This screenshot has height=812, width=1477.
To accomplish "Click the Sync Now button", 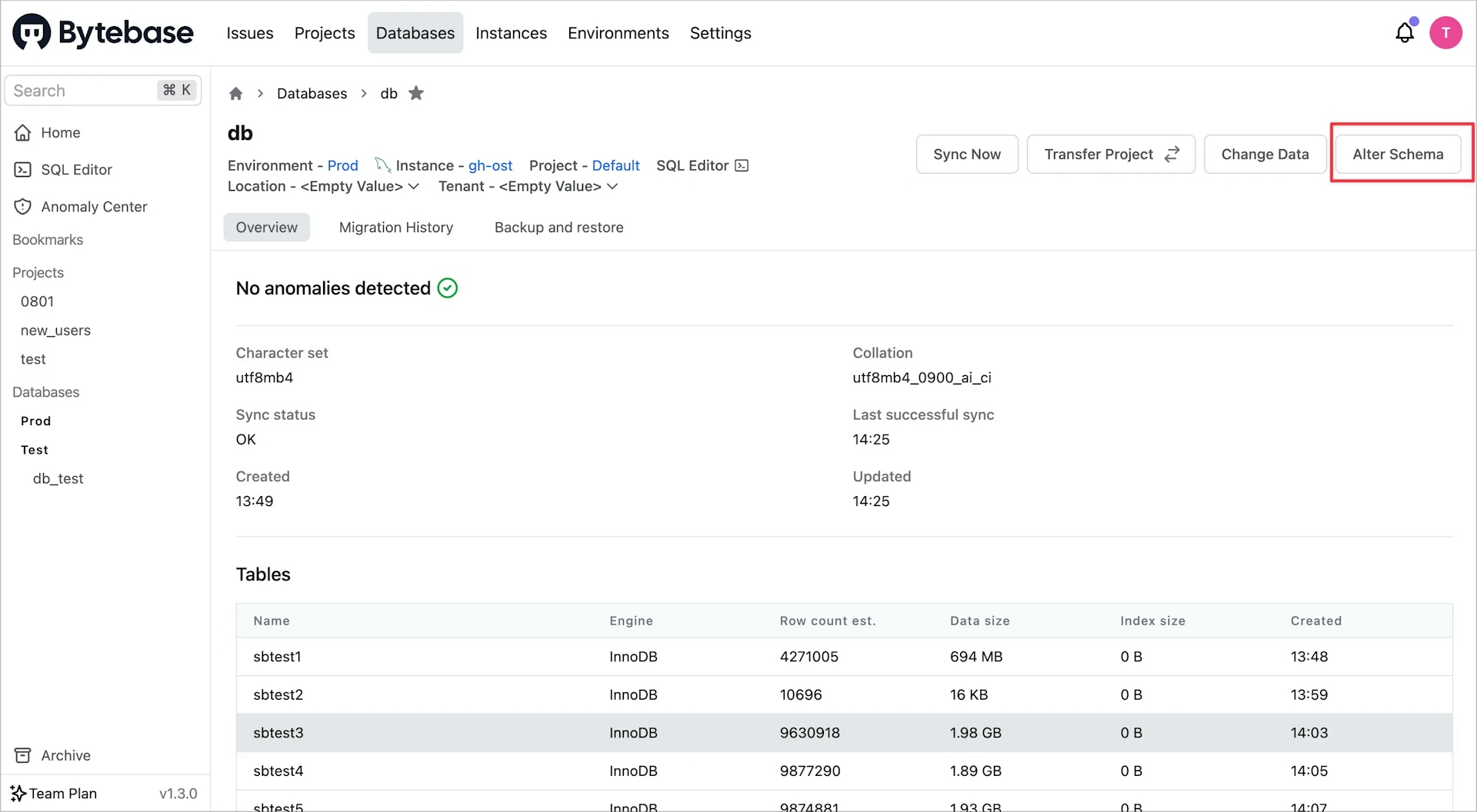I will [x=967, y=155].
